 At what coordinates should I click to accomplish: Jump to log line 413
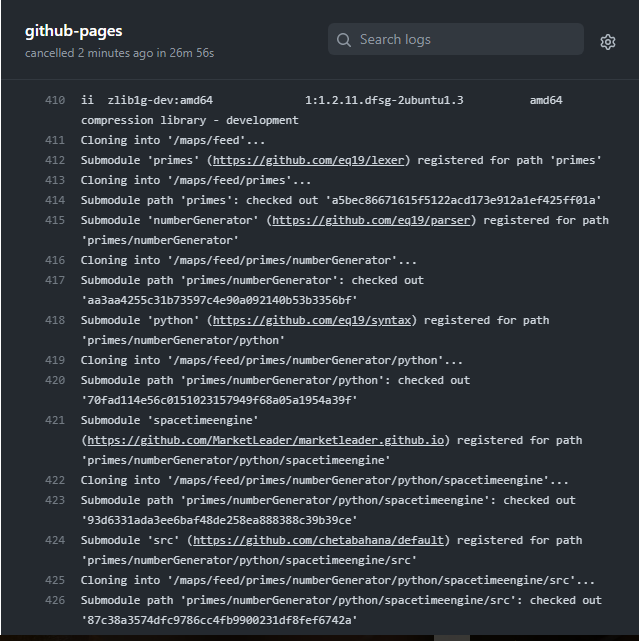click(x=55, y=180)
